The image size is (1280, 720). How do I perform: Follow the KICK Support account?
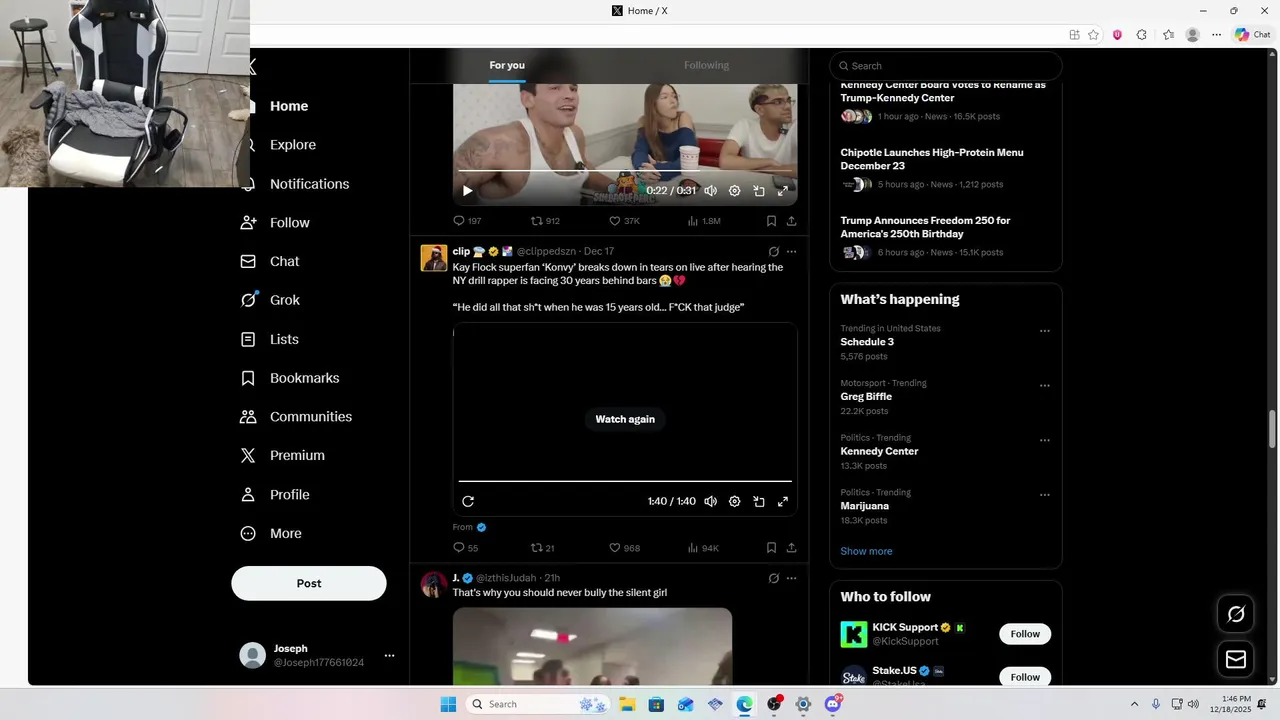coord(1025,634)
